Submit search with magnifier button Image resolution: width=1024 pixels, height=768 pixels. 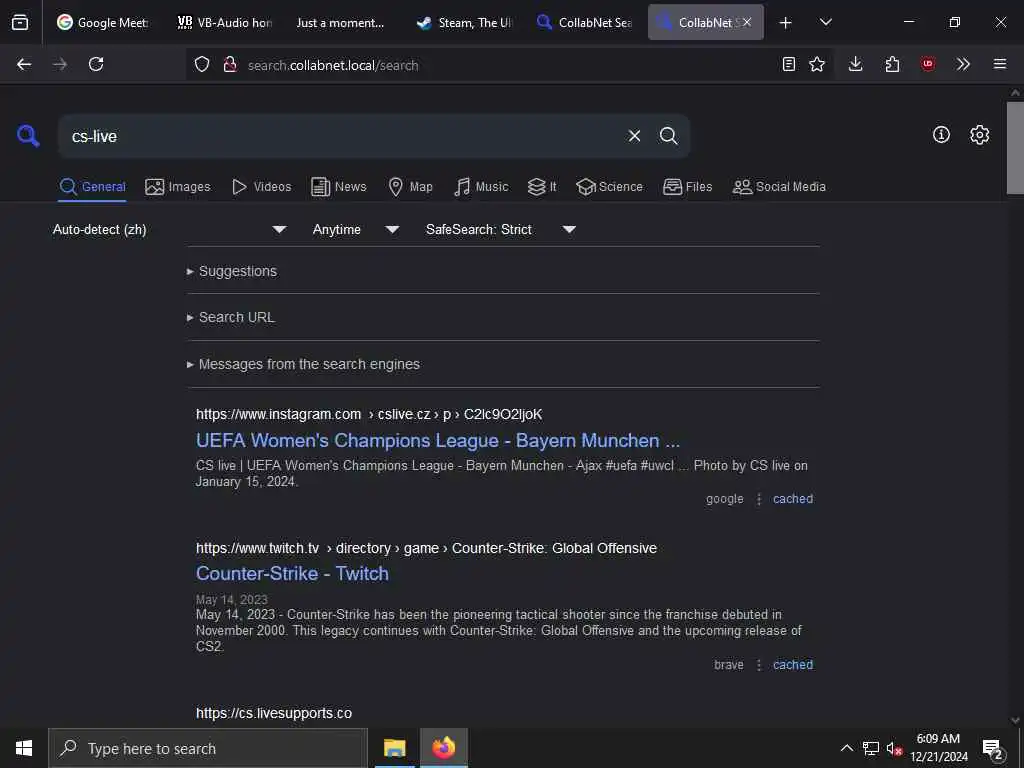[669, 136]
